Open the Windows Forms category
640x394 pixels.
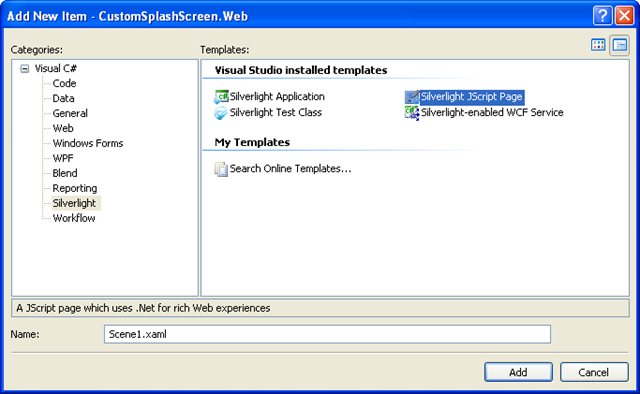point(88,143)
